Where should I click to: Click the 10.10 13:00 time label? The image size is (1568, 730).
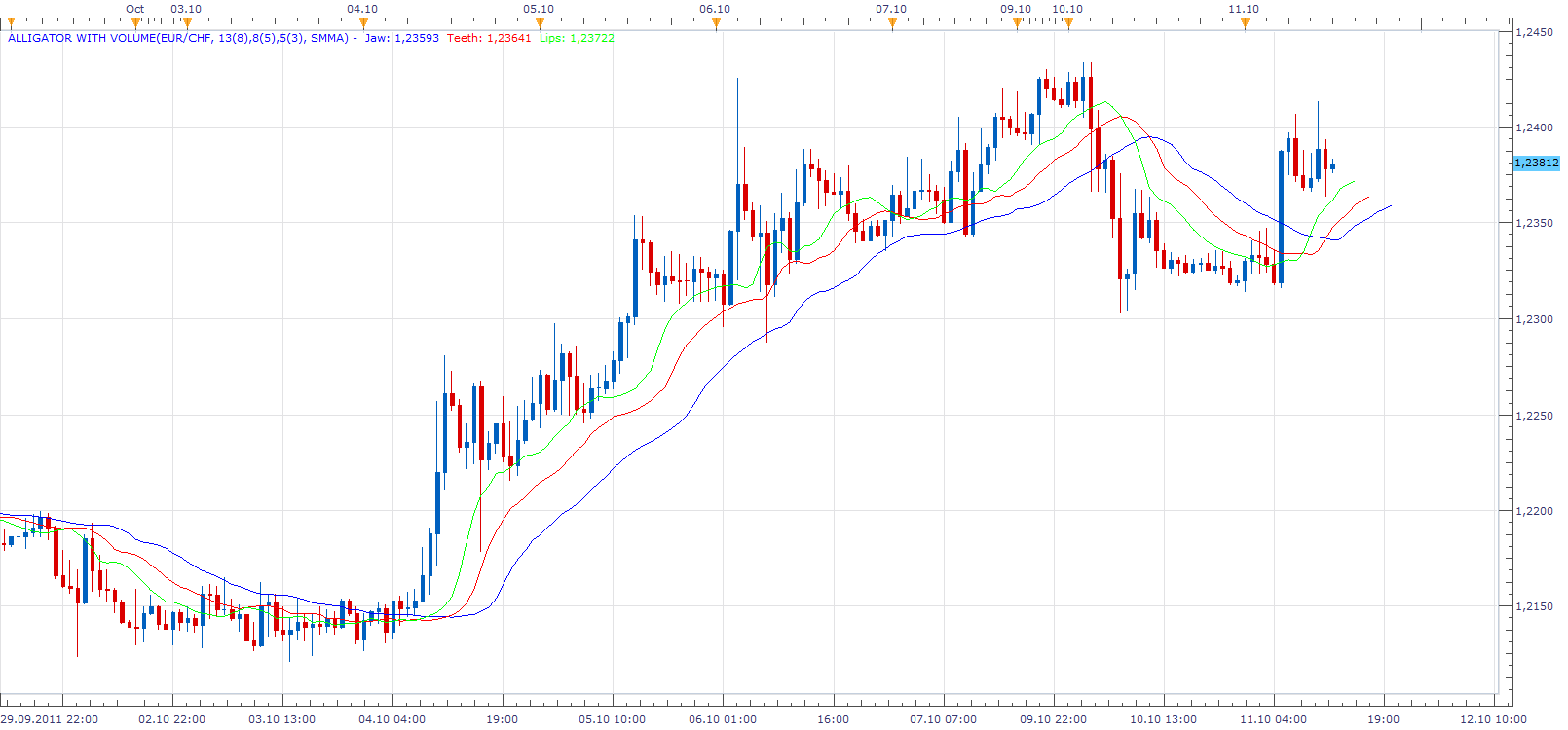click(x=1163, y=719)
